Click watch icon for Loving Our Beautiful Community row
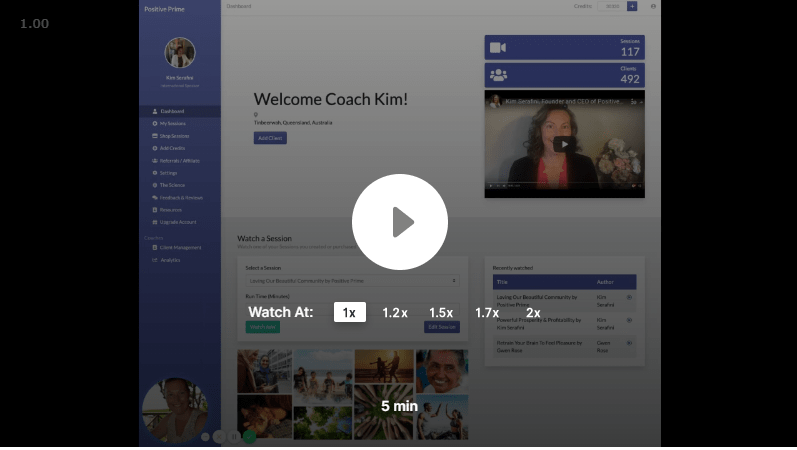 (x=629, y=297)
